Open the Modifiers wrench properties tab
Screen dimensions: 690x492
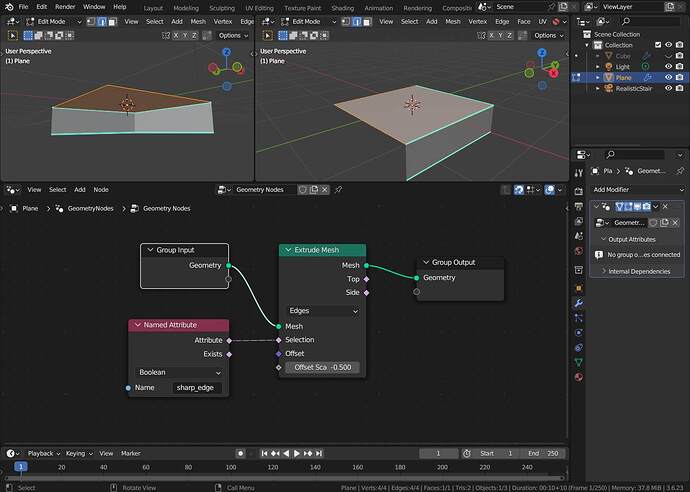pyautogui.click(x=579, y=303)
